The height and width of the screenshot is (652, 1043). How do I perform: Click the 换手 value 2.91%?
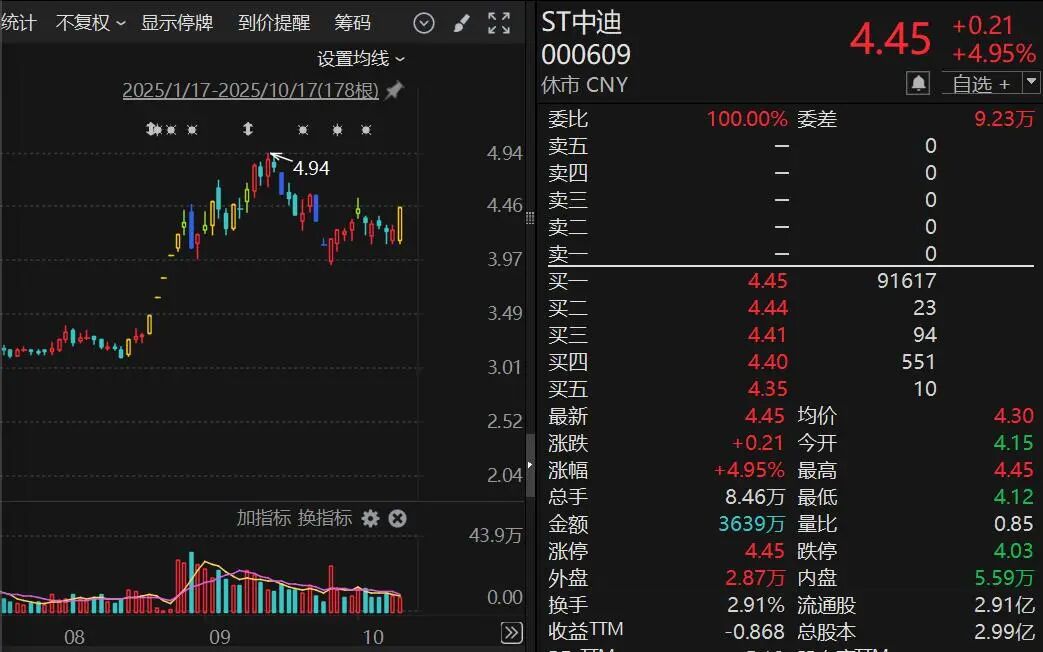(x=756, y=605)
